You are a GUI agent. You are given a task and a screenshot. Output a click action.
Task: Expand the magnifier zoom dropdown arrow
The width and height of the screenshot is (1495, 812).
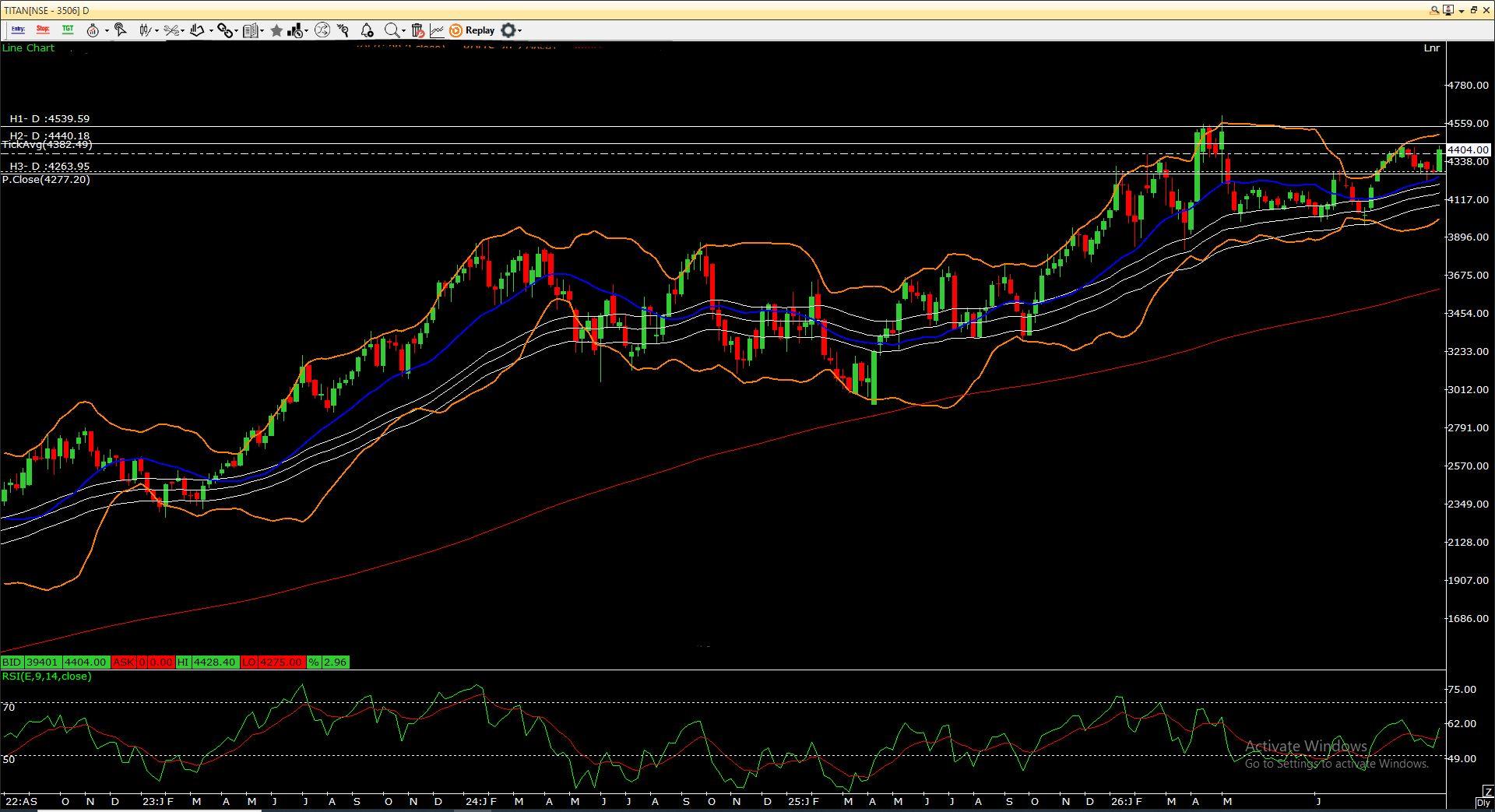(x=403, y=31)
